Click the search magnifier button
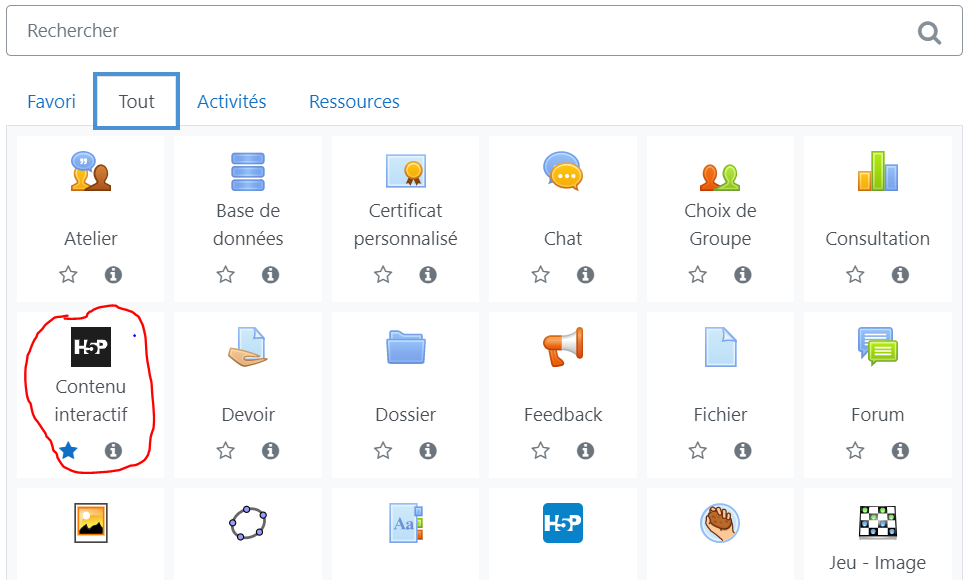Screen dimensions: 976x580 [929, 32]
